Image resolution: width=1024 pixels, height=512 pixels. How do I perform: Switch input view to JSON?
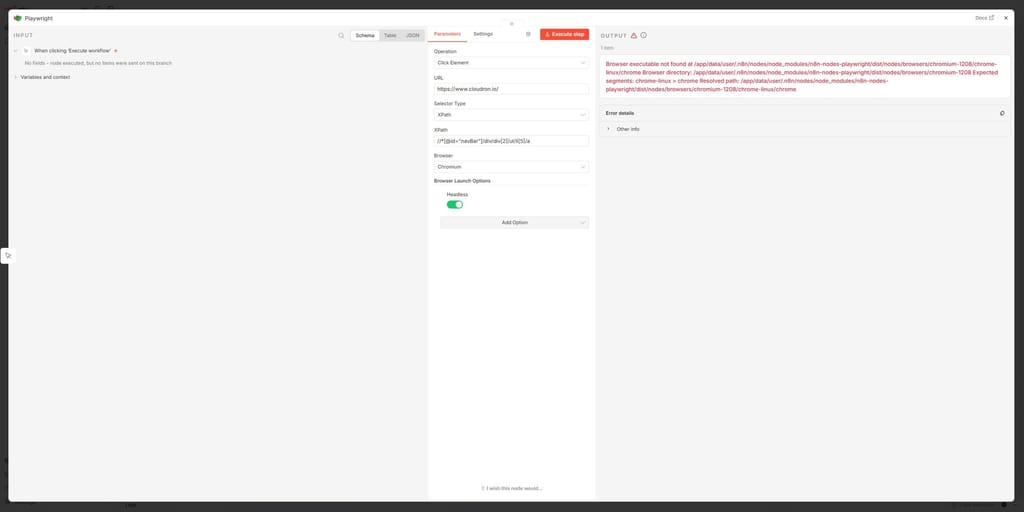[x=412, y=35]
